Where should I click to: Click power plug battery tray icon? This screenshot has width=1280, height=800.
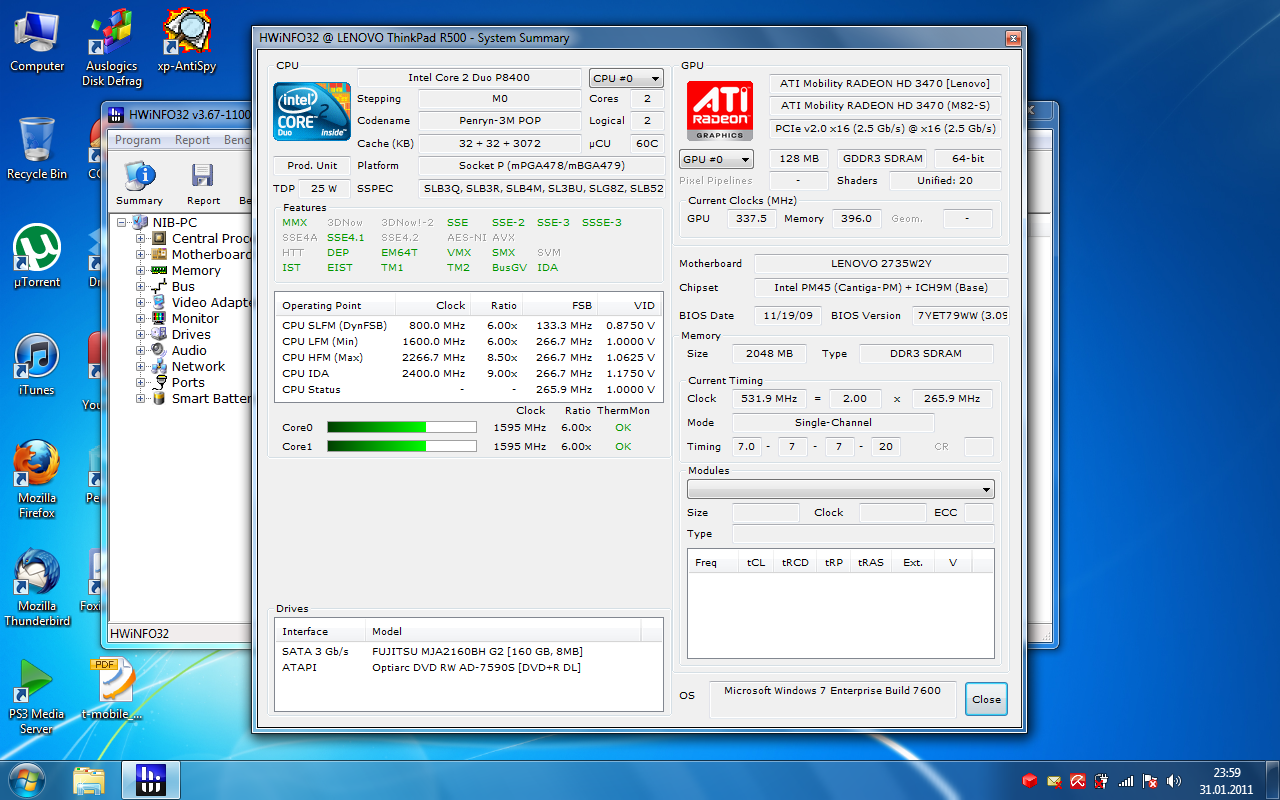[x=1102, y=780]
